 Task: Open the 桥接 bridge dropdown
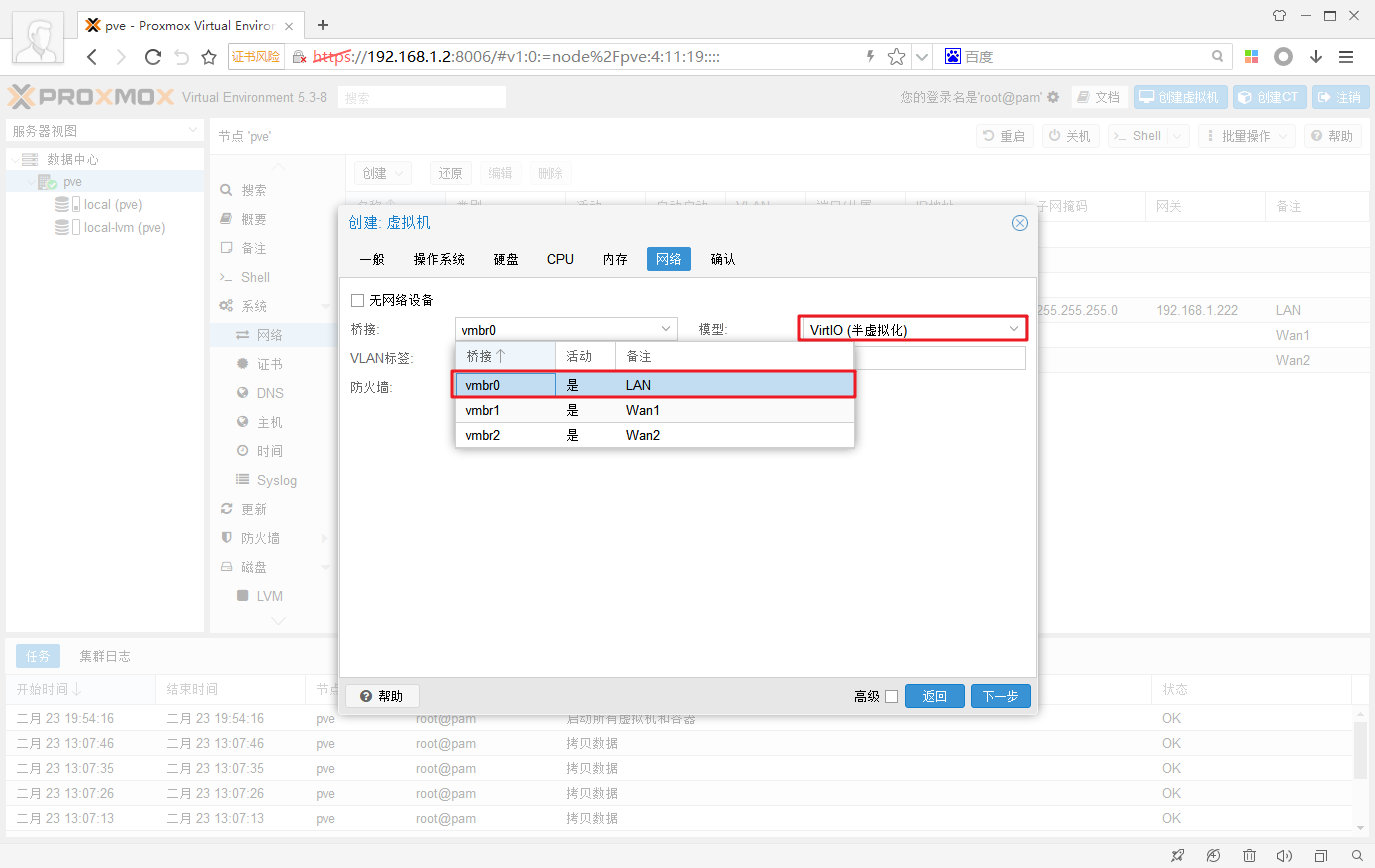pyautogui.click(x=667, y=329)
